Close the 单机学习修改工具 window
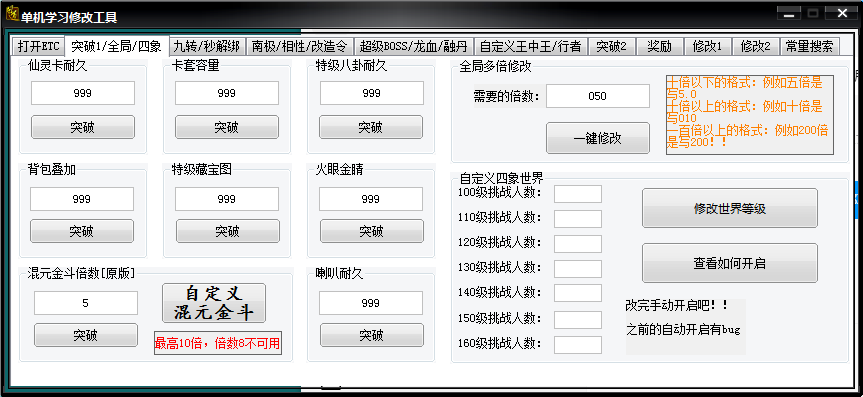The height and width of the screenshot is (397, 863). click(x=843, y=14)
